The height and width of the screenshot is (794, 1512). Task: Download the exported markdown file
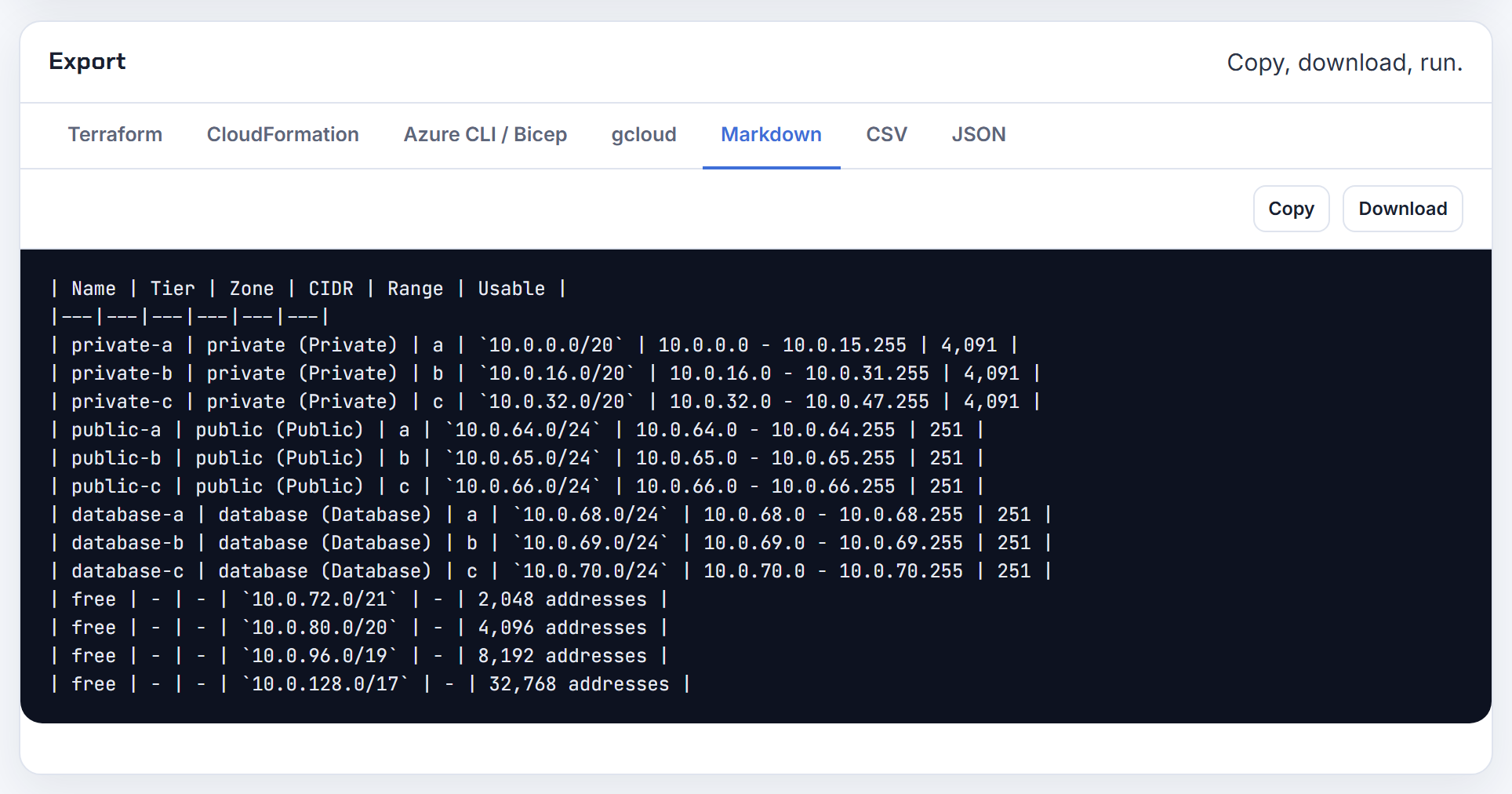[x=1403, y=209]
